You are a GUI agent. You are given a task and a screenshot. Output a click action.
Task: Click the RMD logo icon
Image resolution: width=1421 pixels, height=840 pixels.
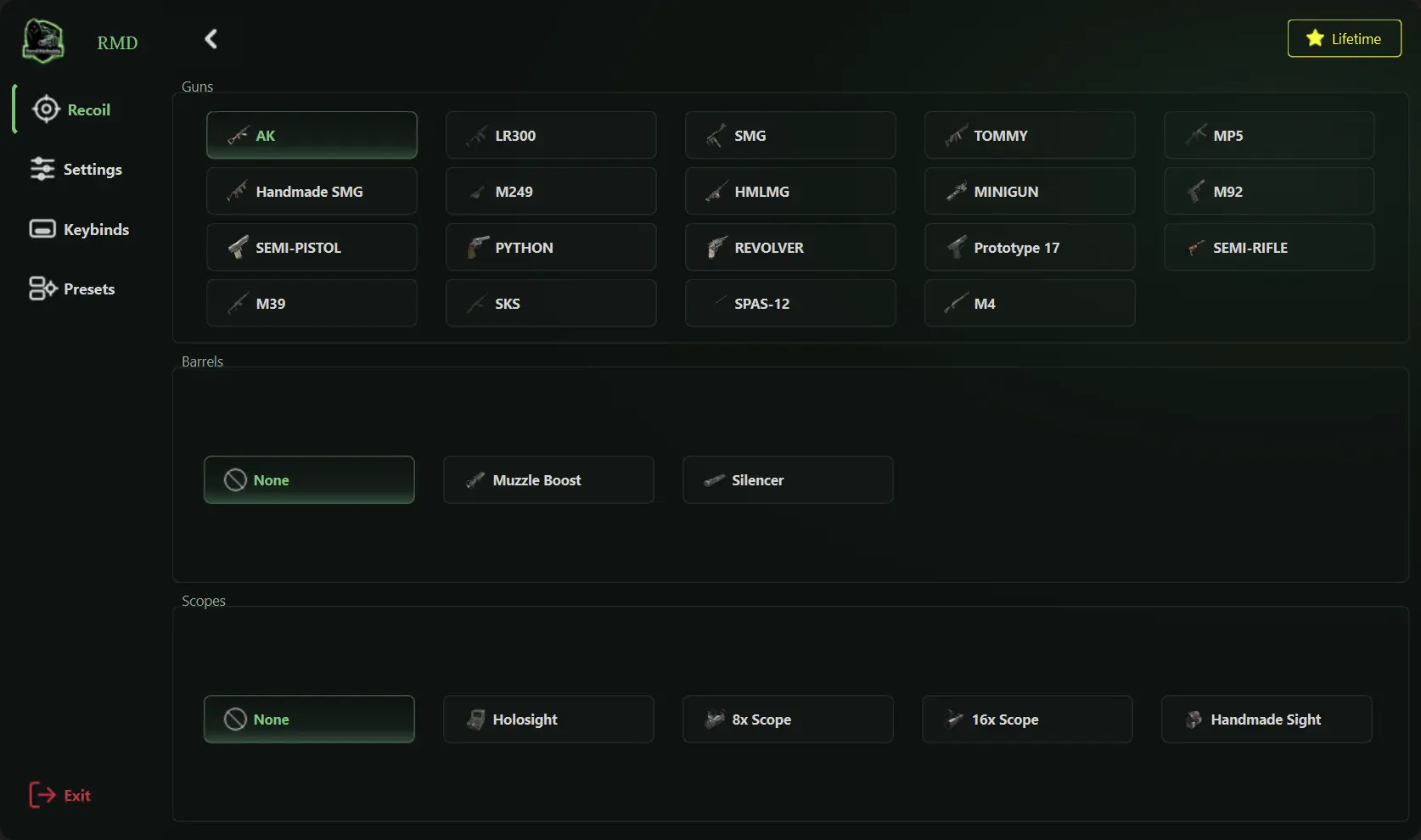coord(42,41)
